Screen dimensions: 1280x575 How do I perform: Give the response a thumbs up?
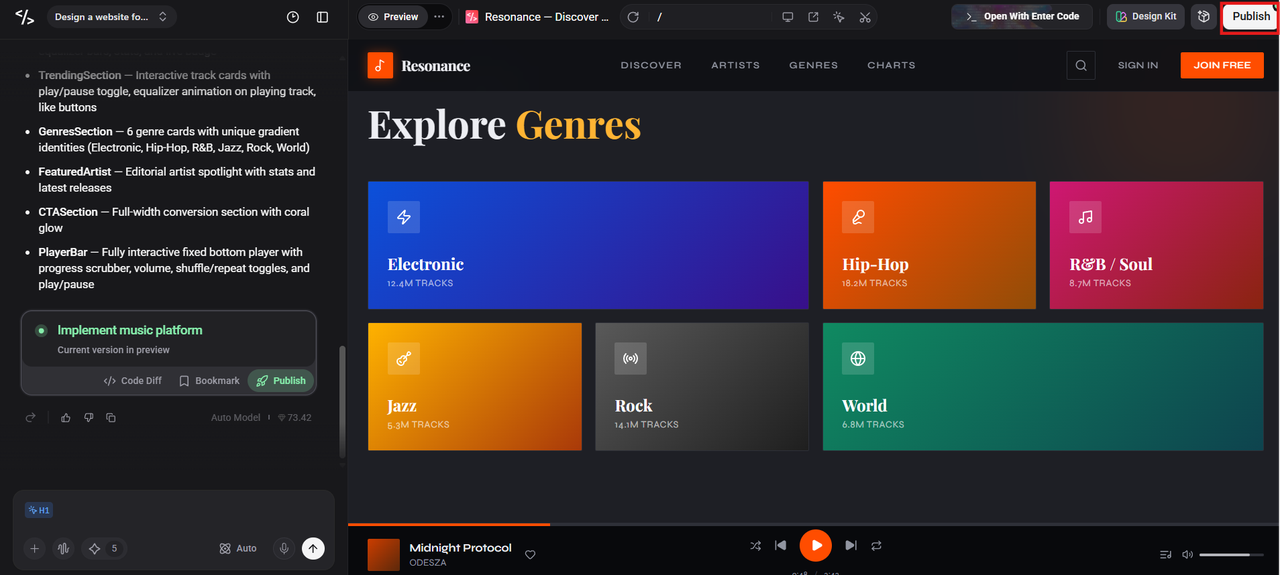pyautogui.click(x=66, y=418)
